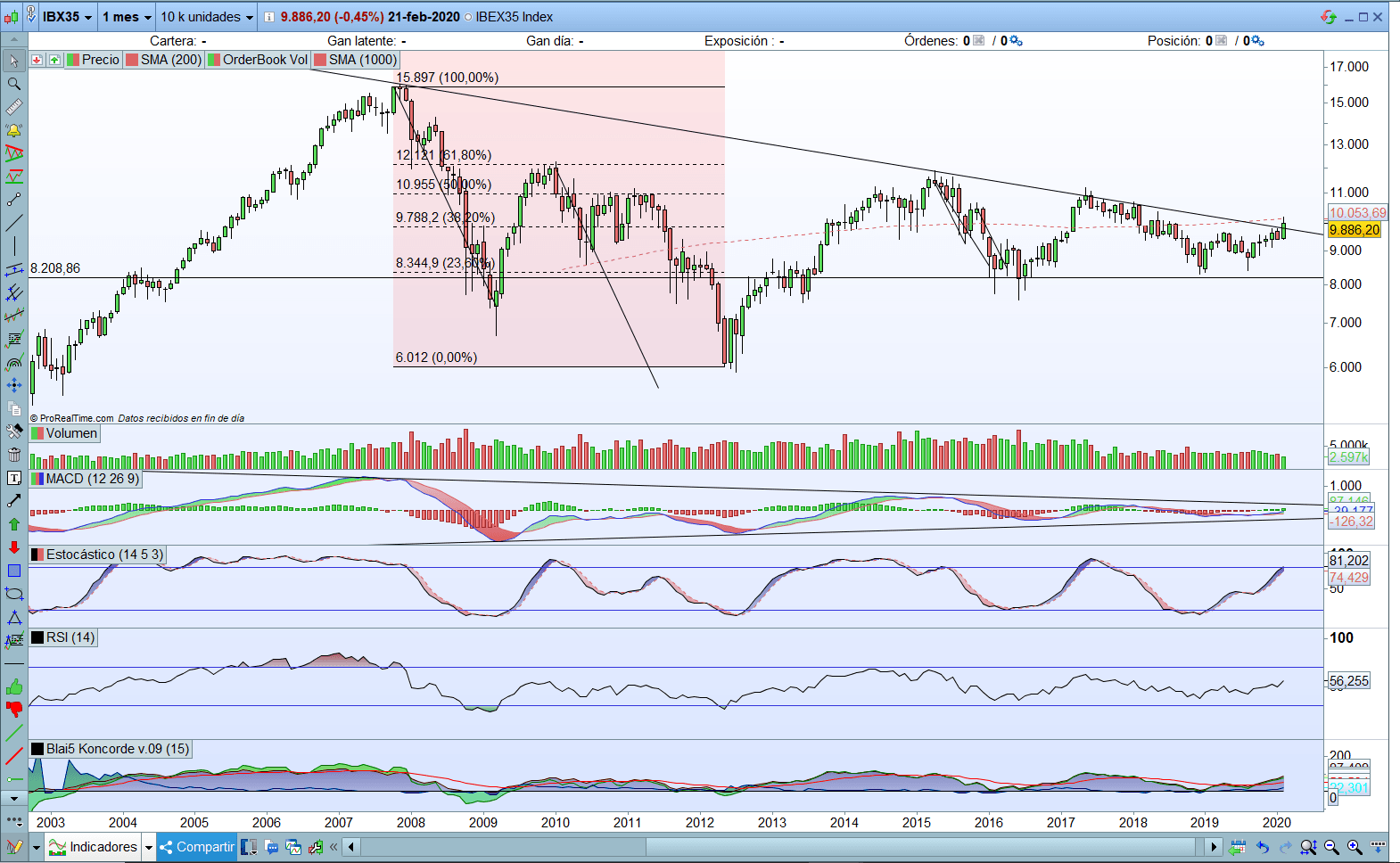This screenshot has width=1400, height=863.
Task: Open the MACD (12 26 9) panel label
Action: (86, 479)
